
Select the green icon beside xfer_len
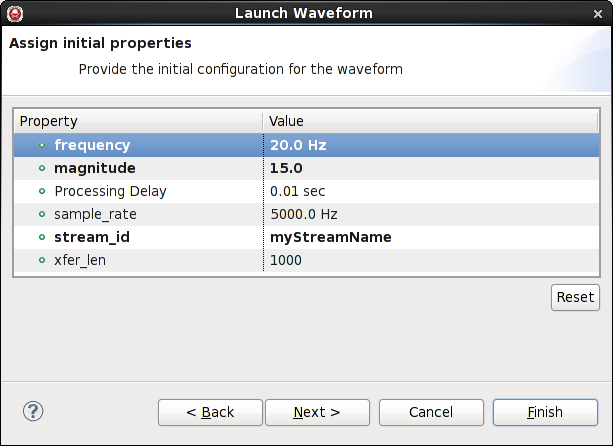pos(42,260)
